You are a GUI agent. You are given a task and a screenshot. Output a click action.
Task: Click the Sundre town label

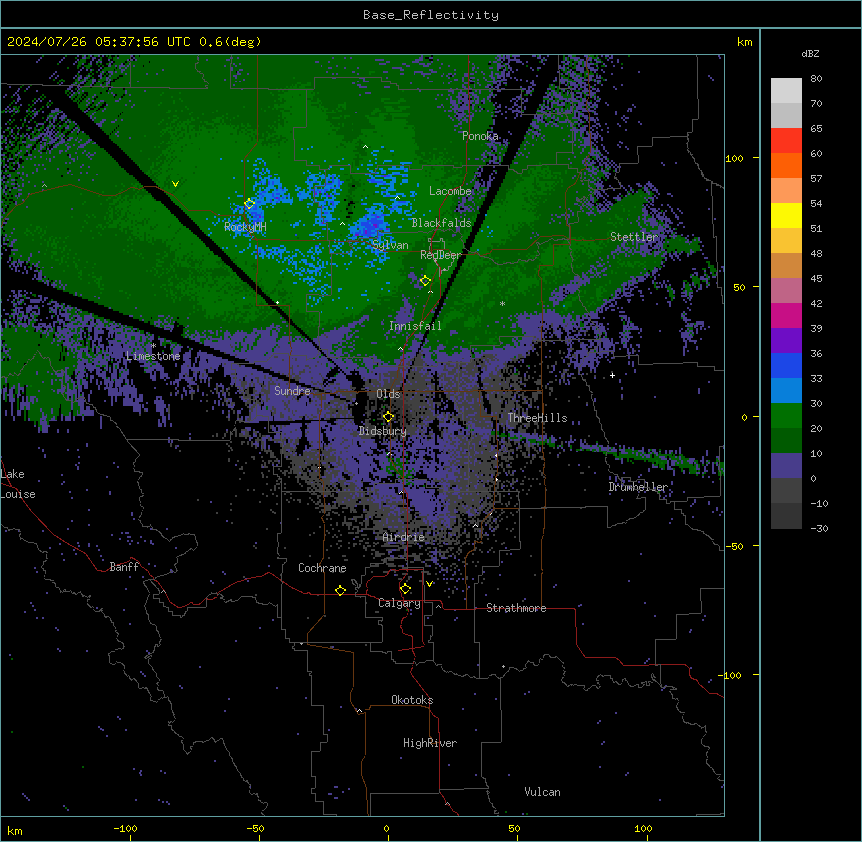pyautogui.click(x=292, y=391)
